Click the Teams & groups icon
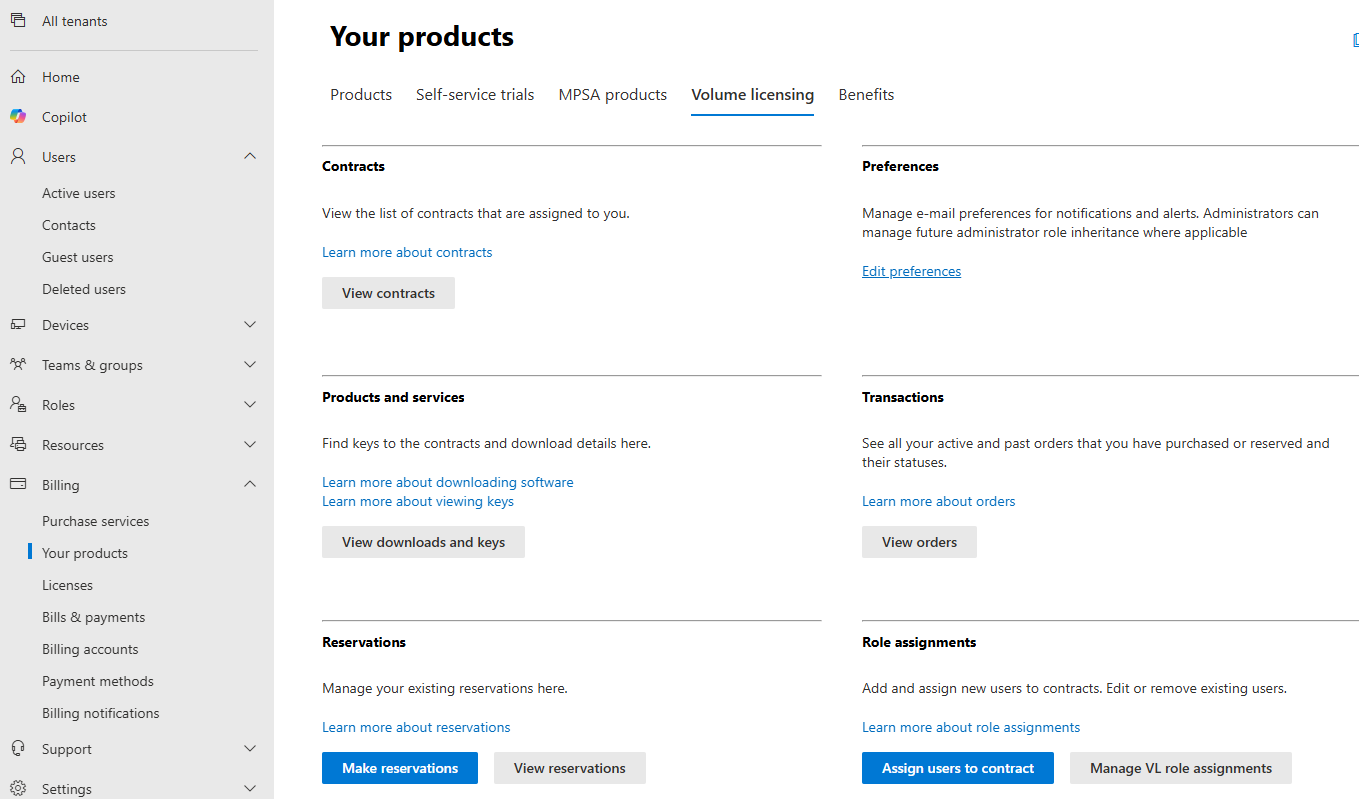The height and width of the screenshot is (799, 1359). pyautogui.click(x=18, y=365)
